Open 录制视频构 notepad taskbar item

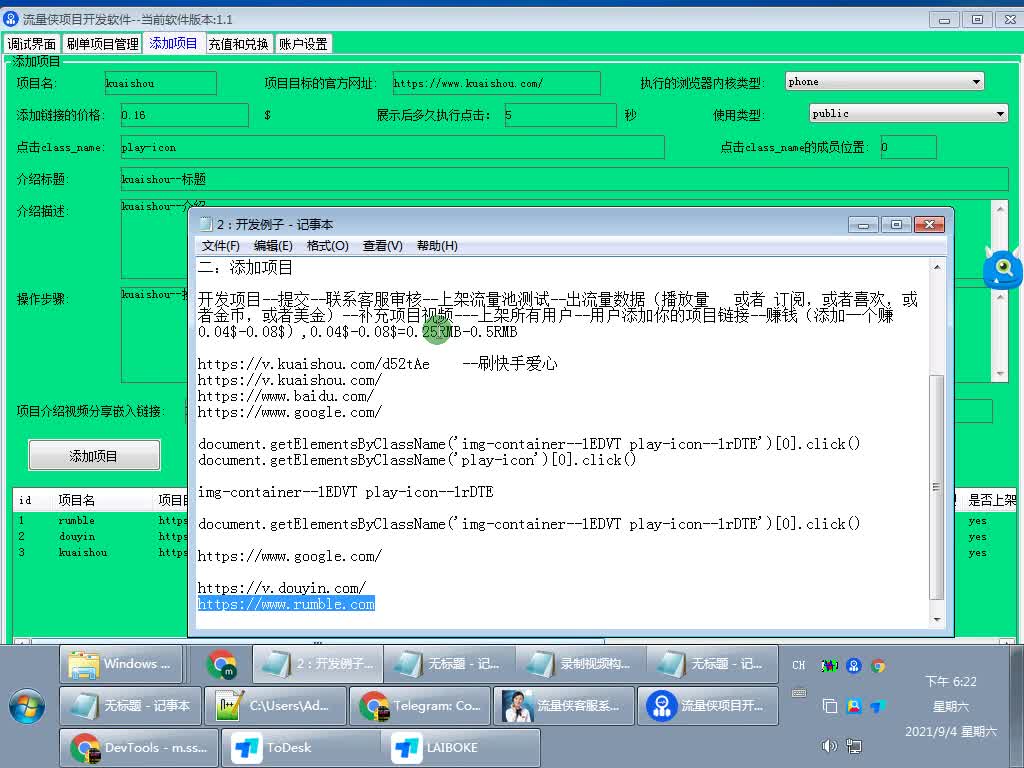point(581,664)
